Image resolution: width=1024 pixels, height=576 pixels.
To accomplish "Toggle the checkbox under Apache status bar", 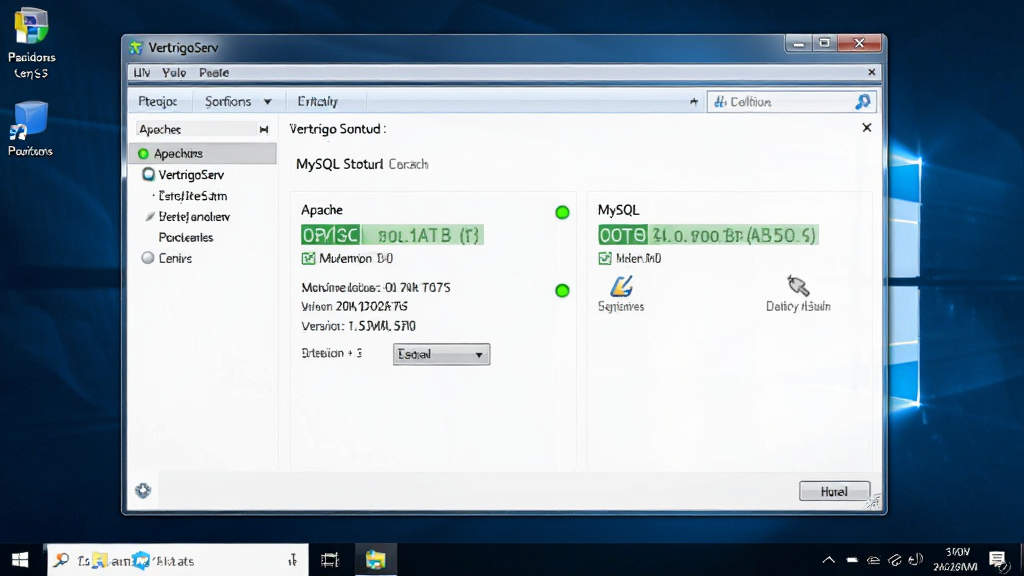I will click(308, 259).
